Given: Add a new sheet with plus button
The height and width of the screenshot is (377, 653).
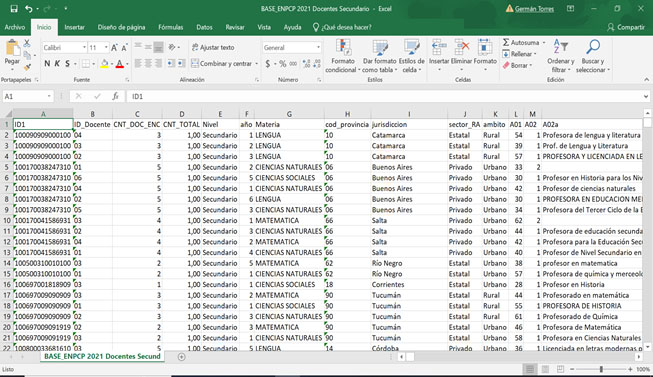Looking at the screenshot, I should (x=182, y=357).
